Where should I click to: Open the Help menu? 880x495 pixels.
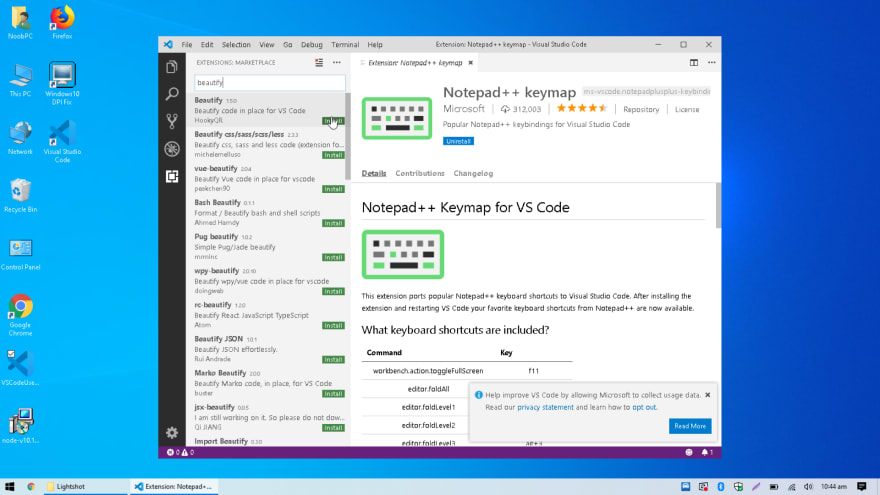375,45
